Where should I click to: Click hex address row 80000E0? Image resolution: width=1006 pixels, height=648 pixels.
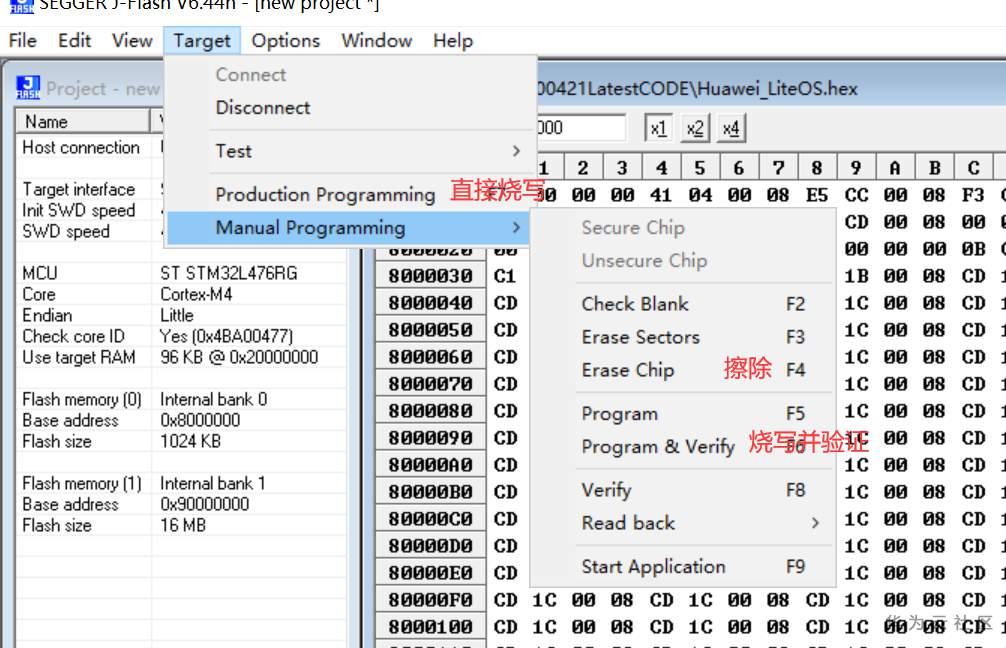click(431, 573)
